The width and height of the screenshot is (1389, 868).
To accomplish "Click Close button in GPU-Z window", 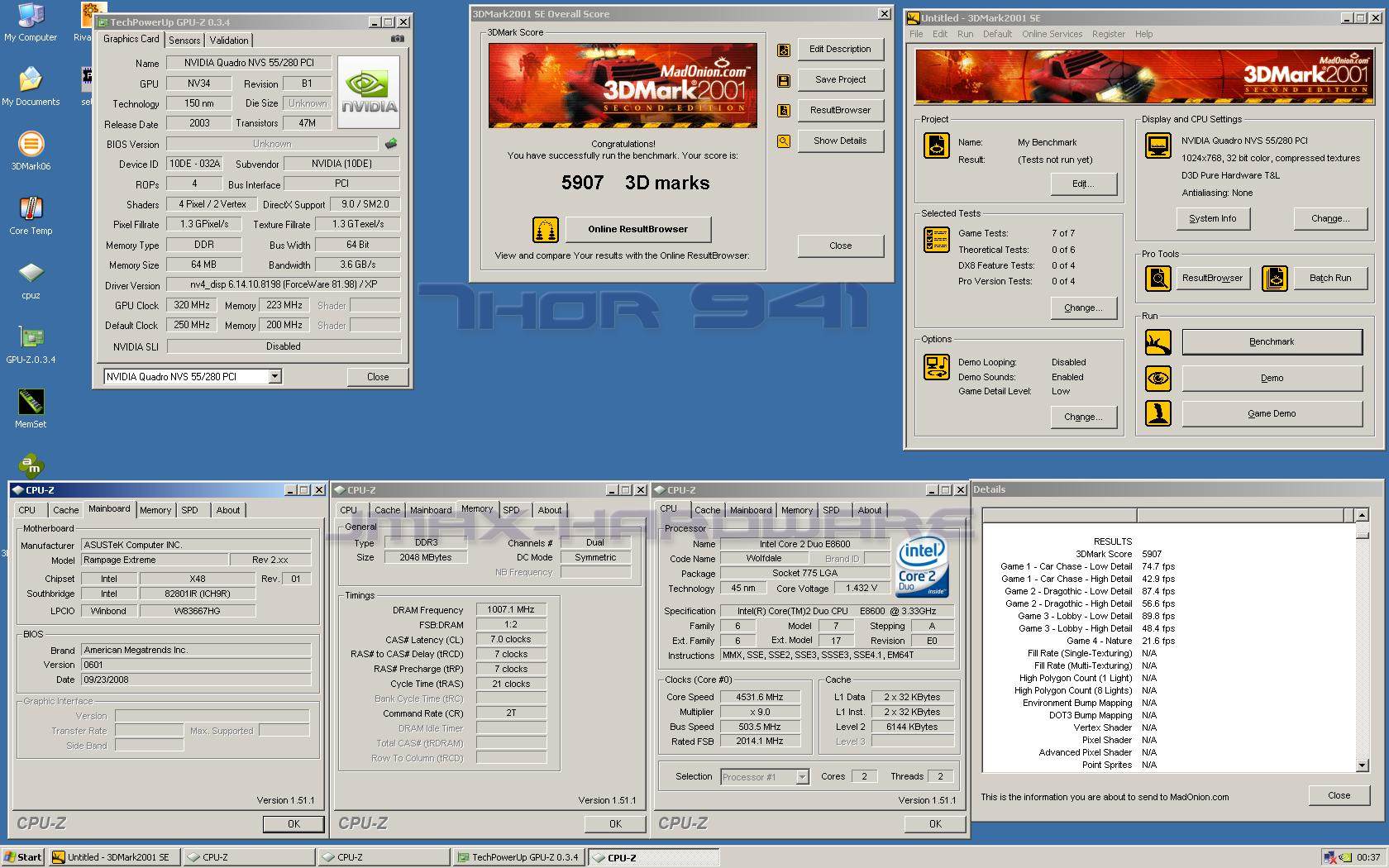I will pyautogui.click(x=378, y=377).
